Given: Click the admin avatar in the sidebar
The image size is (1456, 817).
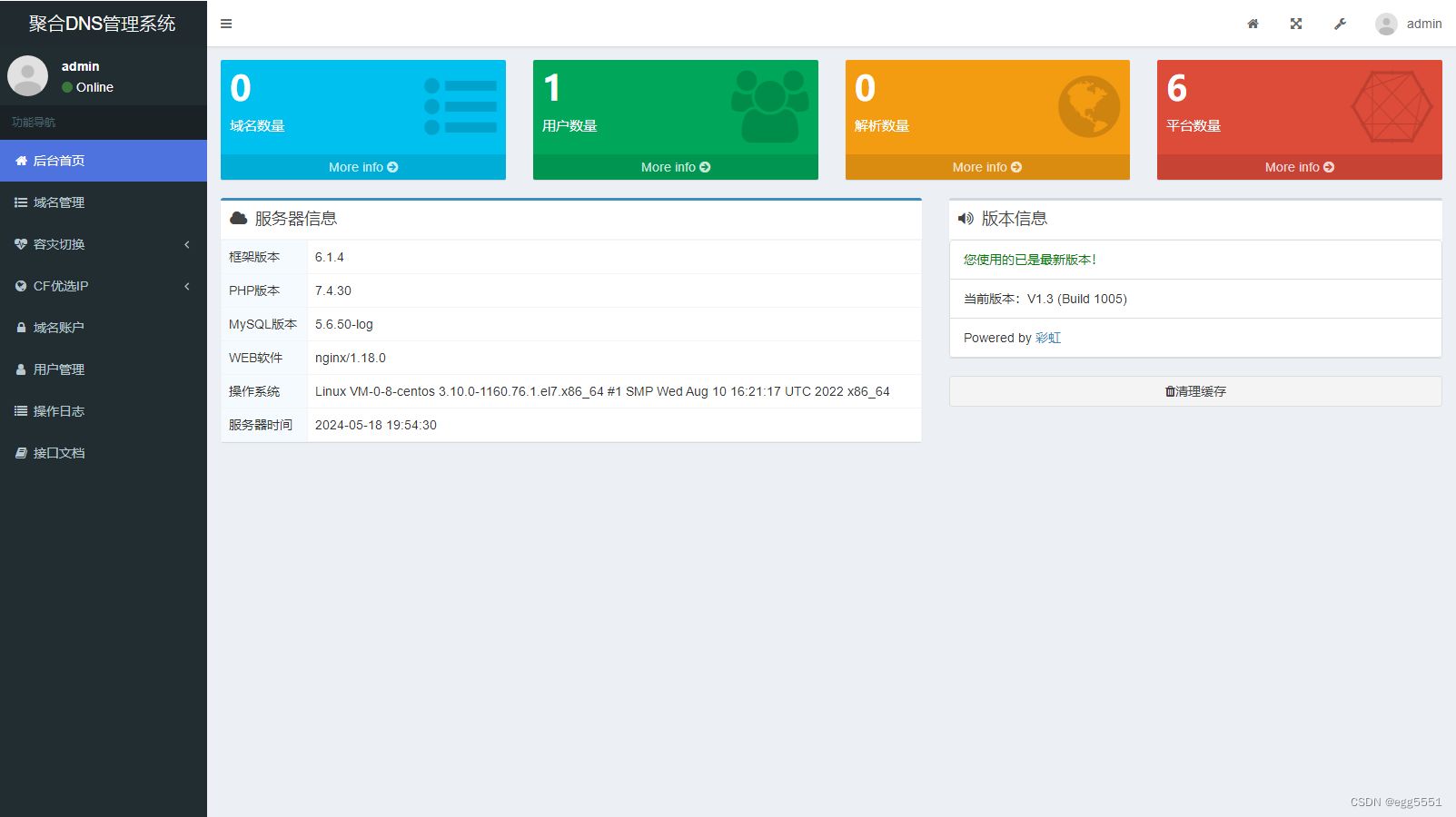Looking at the screenshot, I should coord(28,75).
